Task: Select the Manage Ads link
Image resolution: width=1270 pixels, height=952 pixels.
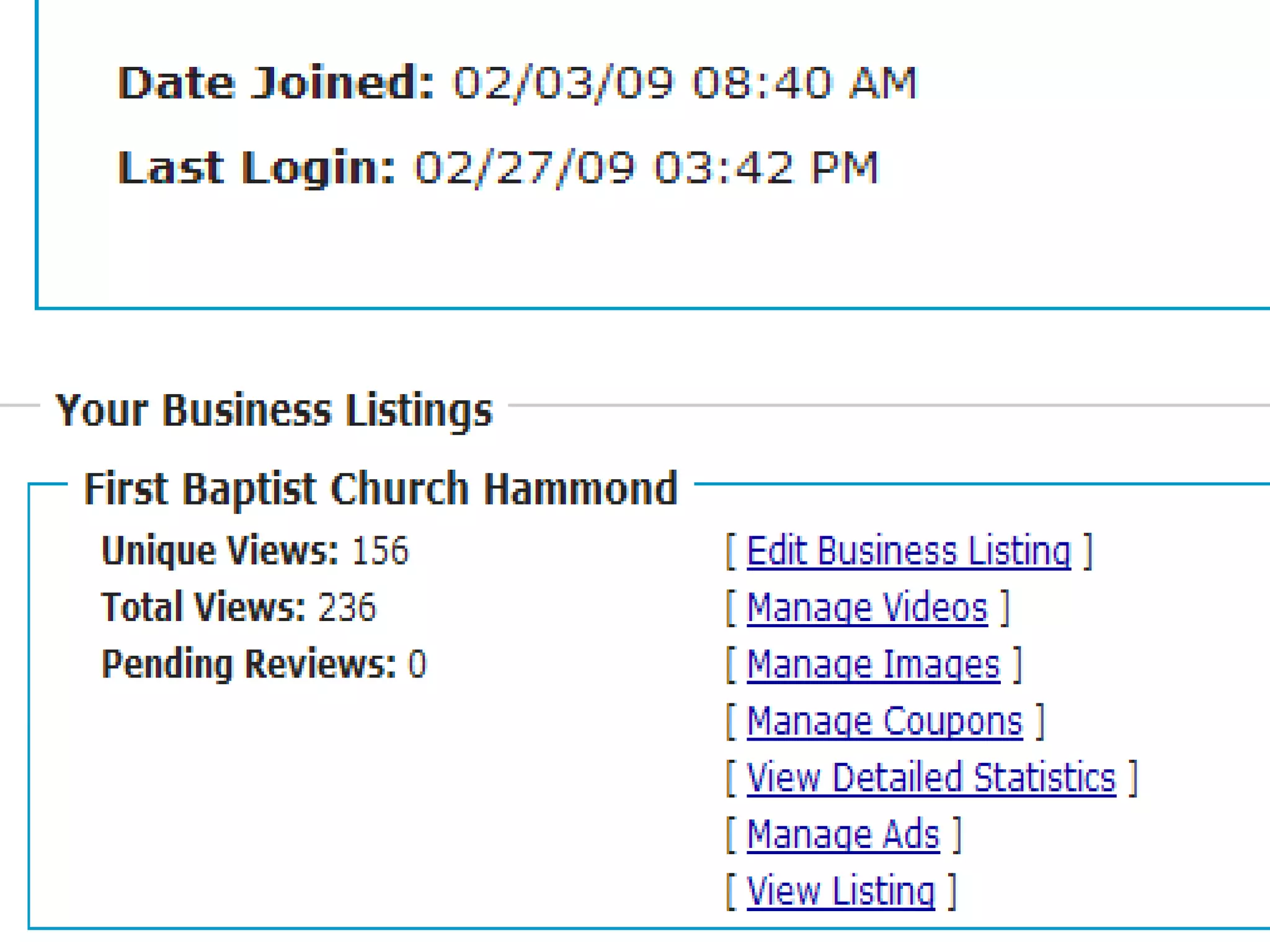Action: click(843, 835)
